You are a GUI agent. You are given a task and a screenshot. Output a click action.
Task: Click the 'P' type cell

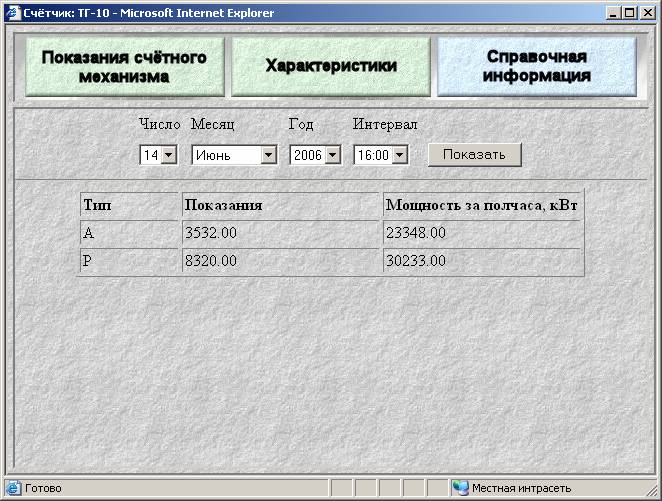129,261
